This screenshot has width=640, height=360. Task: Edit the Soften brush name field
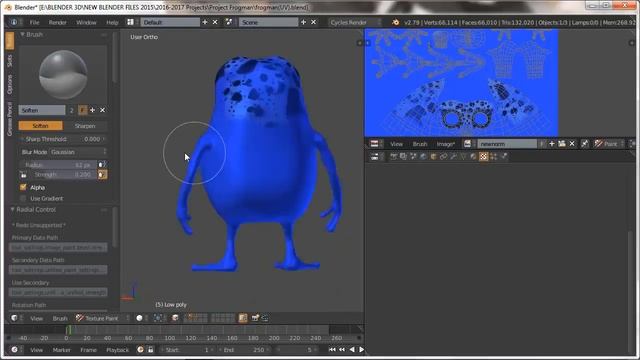pyautogui.click(x=42, y=110)
